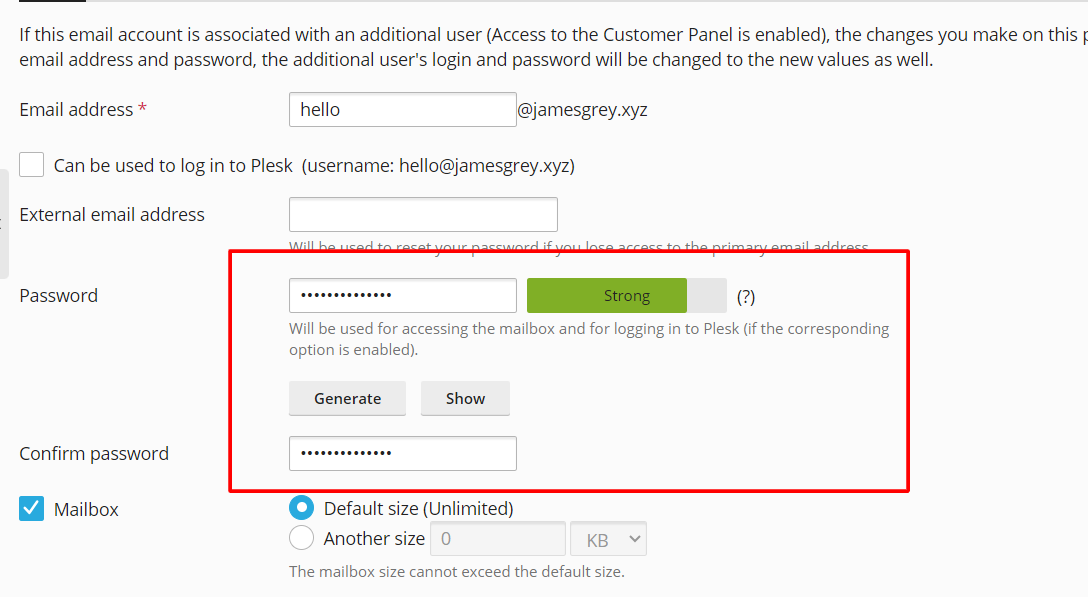Uncheck the Mailbox checkbox
This screenshot has height=597, width=1088.
pyautogui.click(x=31, y=509)
